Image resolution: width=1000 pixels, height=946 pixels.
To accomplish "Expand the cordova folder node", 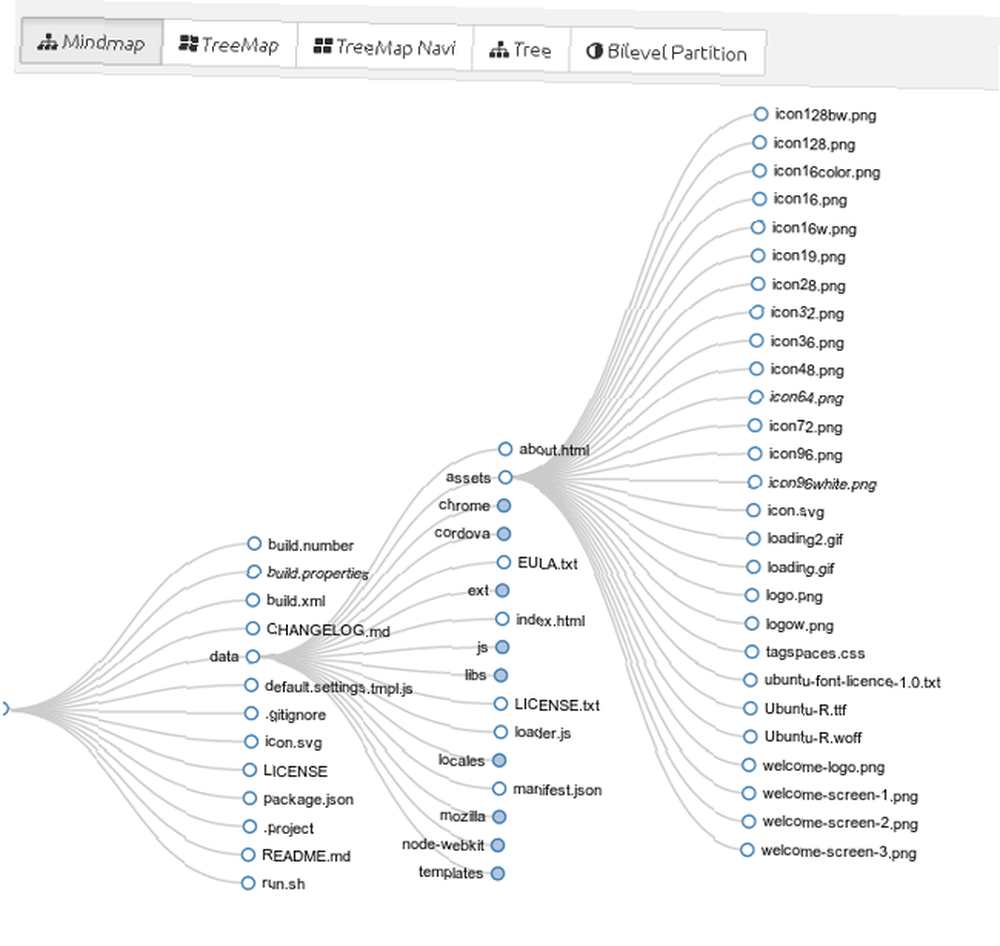I will coord(504,534).
